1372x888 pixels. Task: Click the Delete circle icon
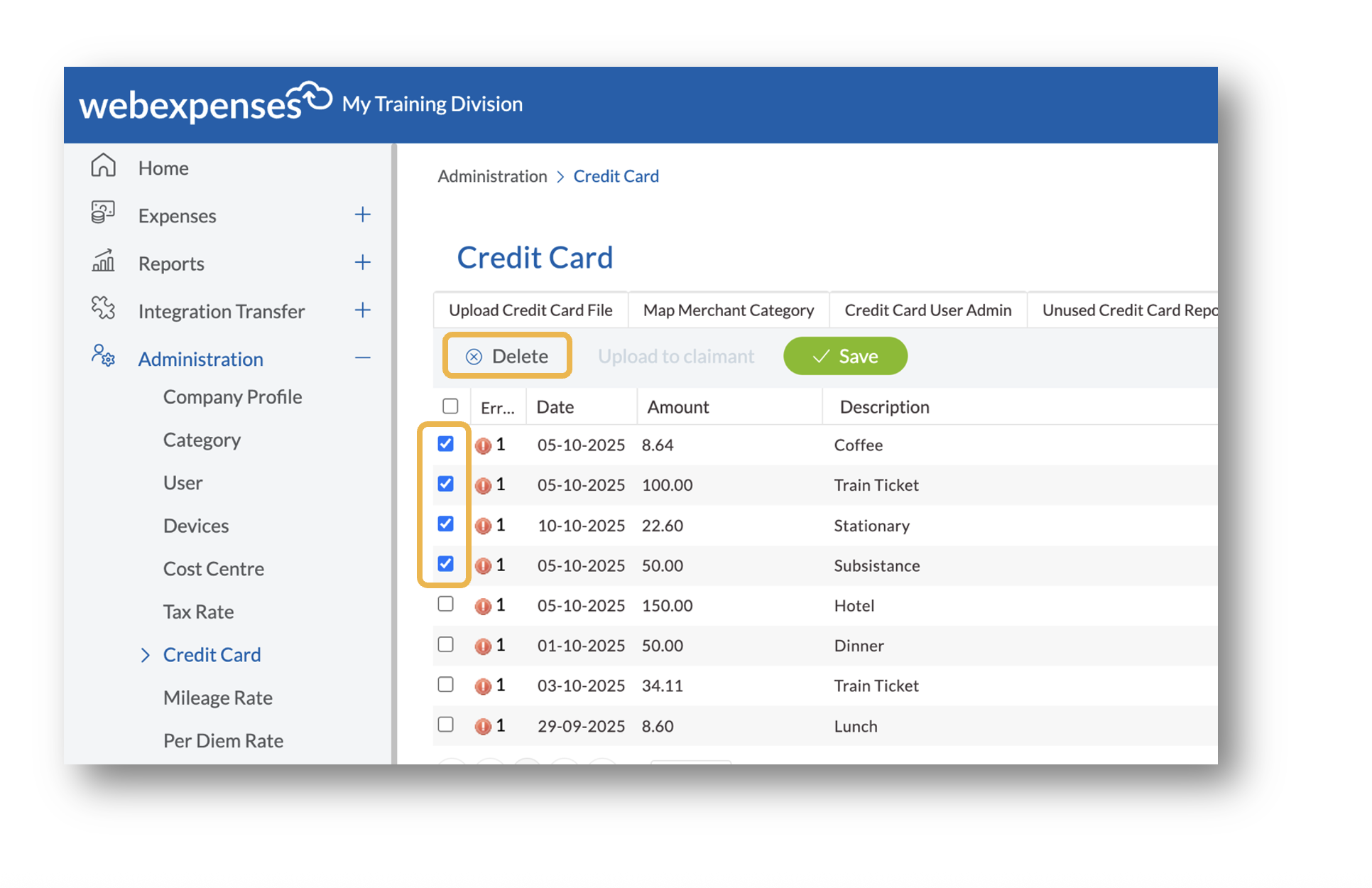(474, 356)
